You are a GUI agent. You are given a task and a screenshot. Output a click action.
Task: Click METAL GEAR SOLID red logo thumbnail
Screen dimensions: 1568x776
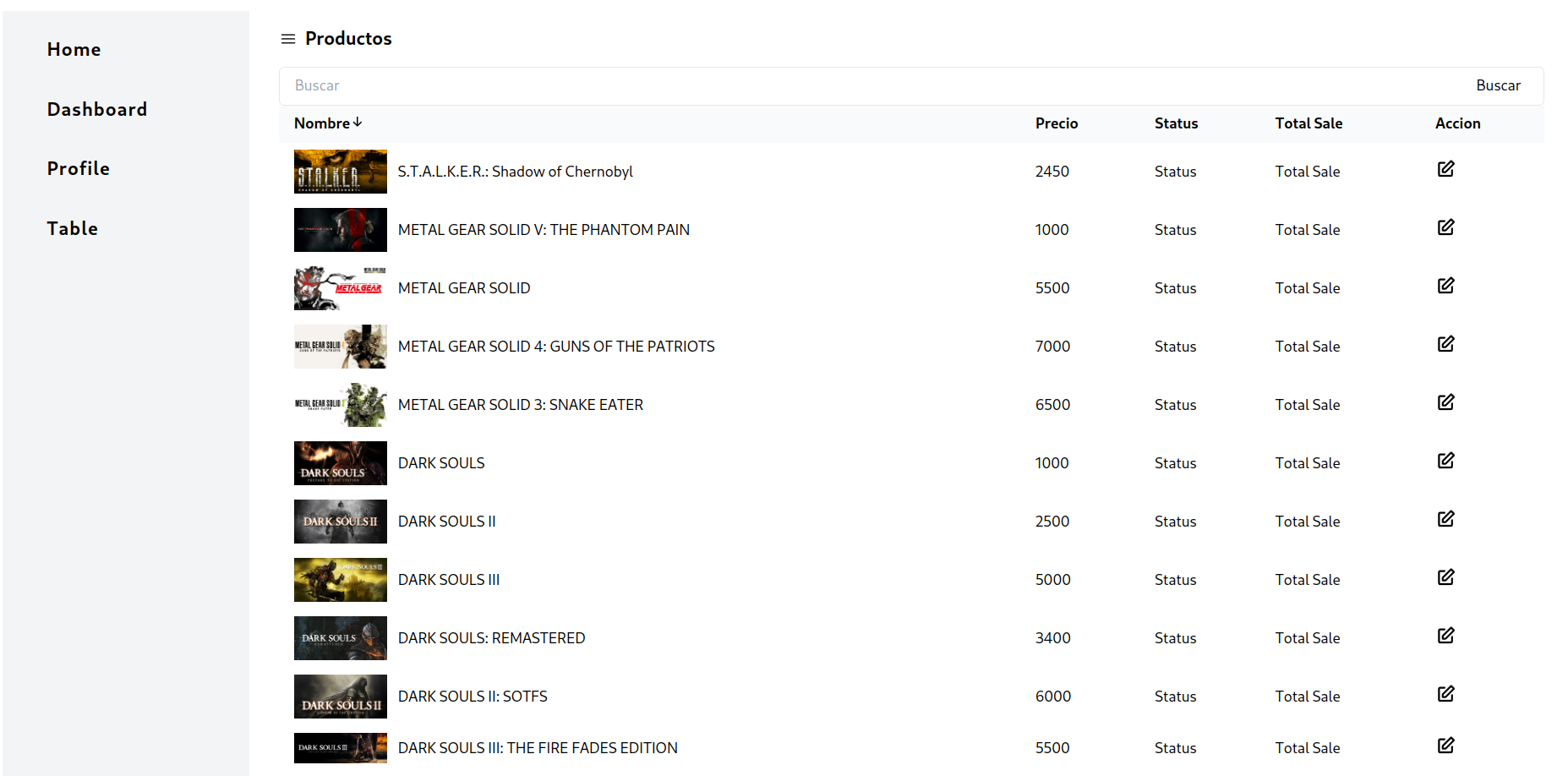point(341,288)
